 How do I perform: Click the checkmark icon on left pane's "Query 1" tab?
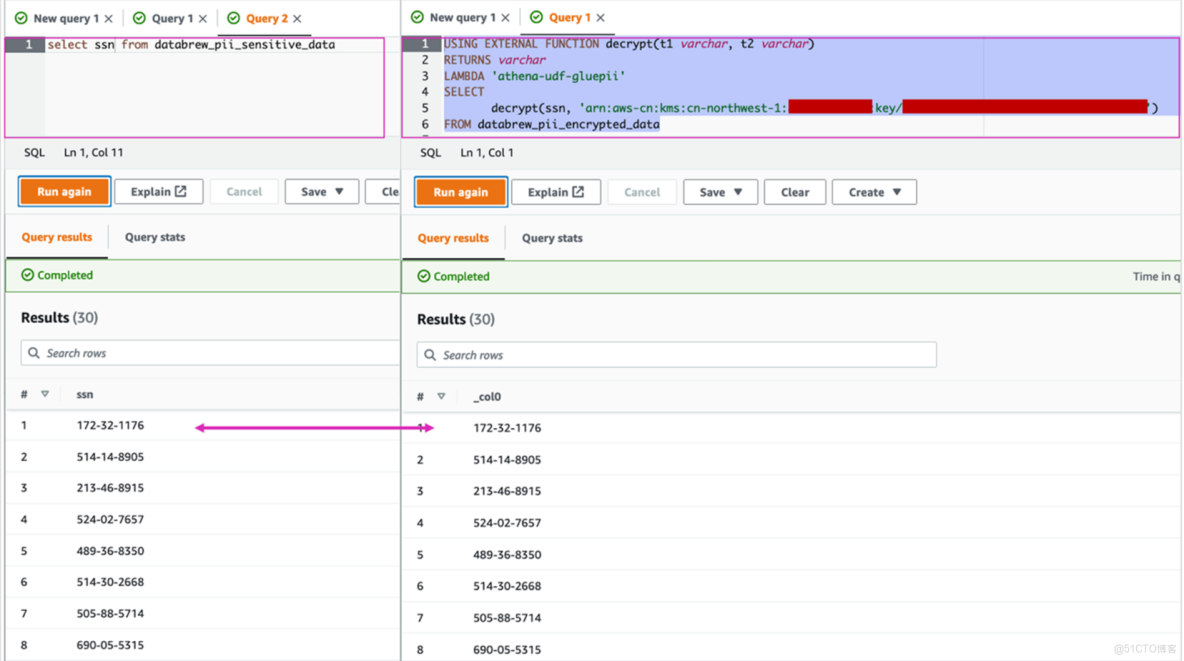point(139,17)
